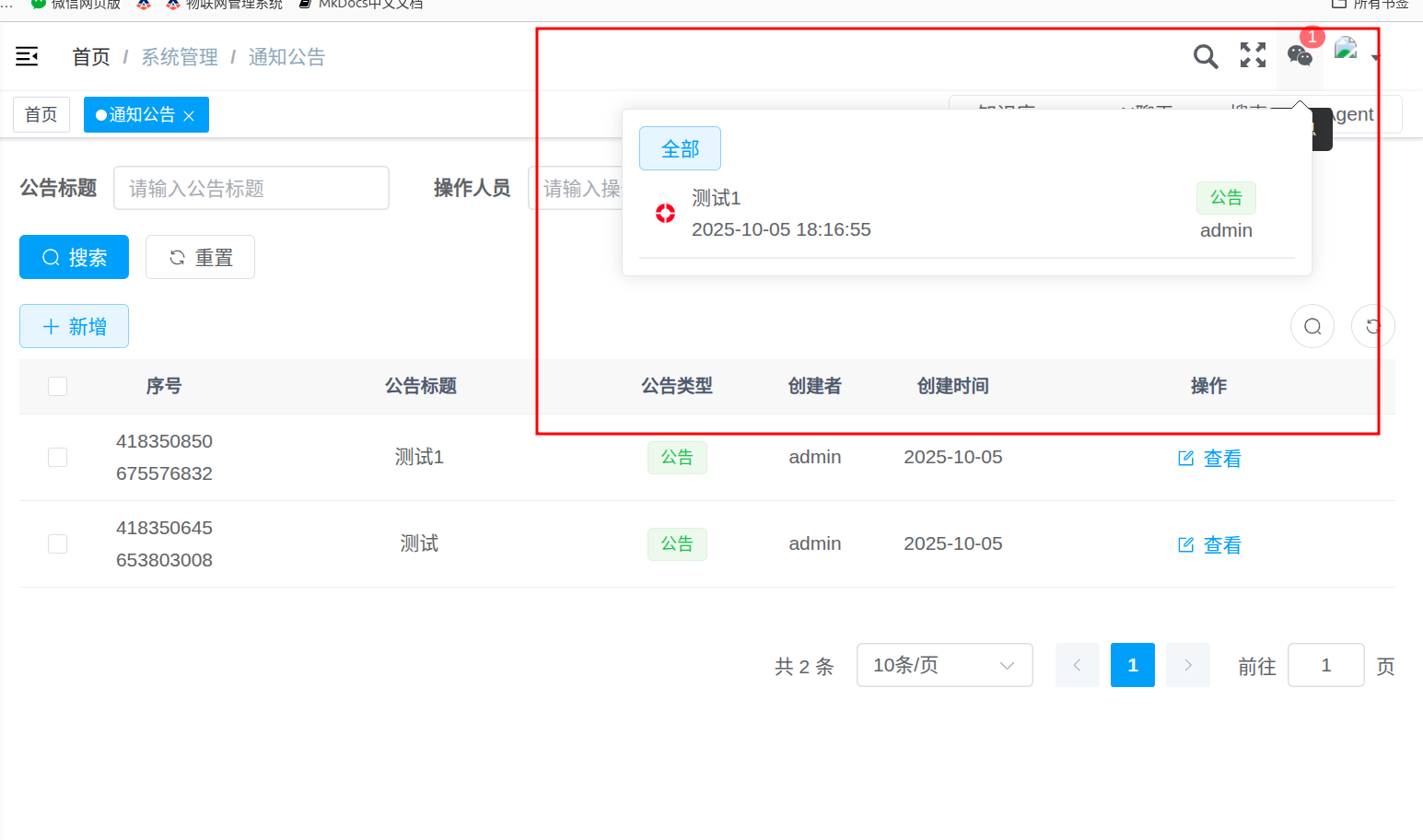Expand user menu caret beside avatar
This screenshot has width=1423, height=840.
pyautogui.click(x=1375, y=58)
